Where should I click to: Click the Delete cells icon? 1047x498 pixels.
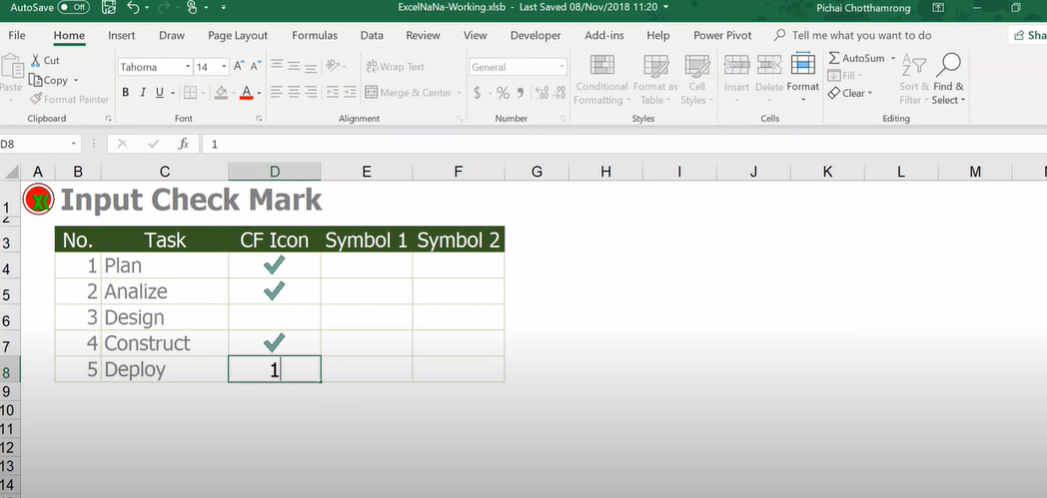click(x=769, y=65)
